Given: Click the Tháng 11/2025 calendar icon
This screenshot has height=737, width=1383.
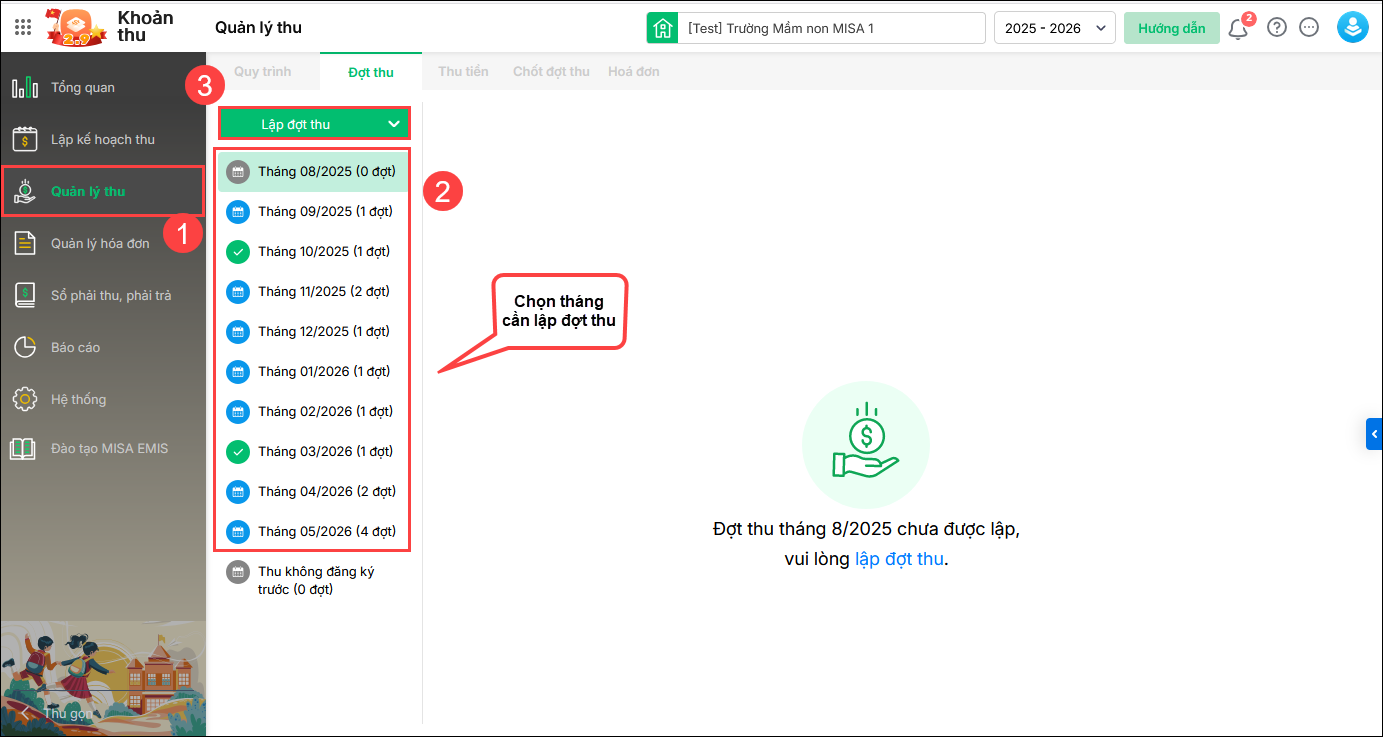Looking at the screenshot, I should coord(237,292).
